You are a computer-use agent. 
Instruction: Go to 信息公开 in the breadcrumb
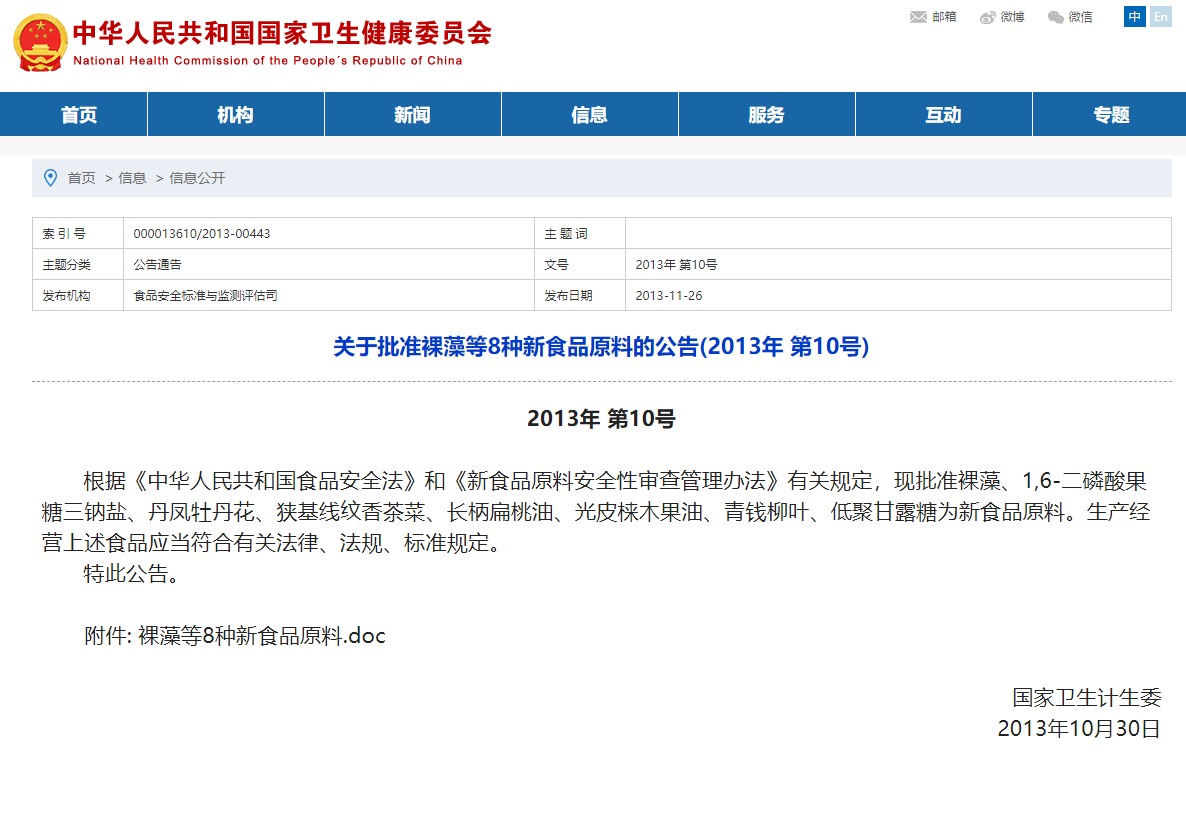point(197,178)
